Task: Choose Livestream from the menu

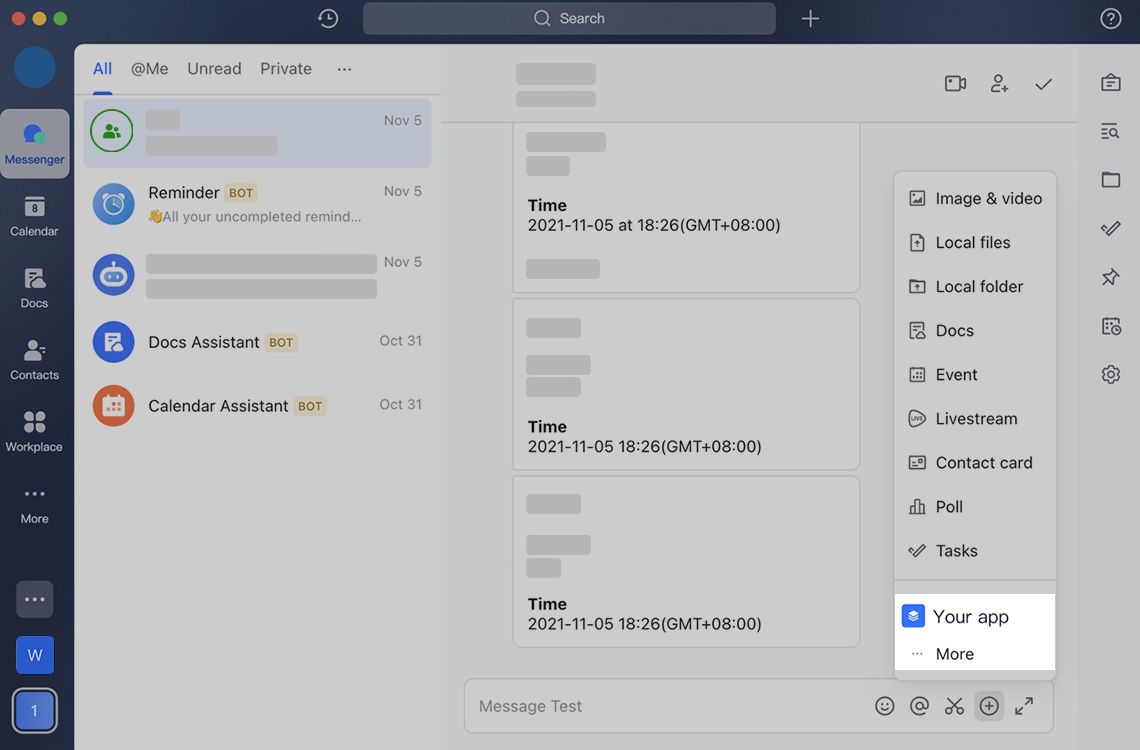Action: coord(975,419)
